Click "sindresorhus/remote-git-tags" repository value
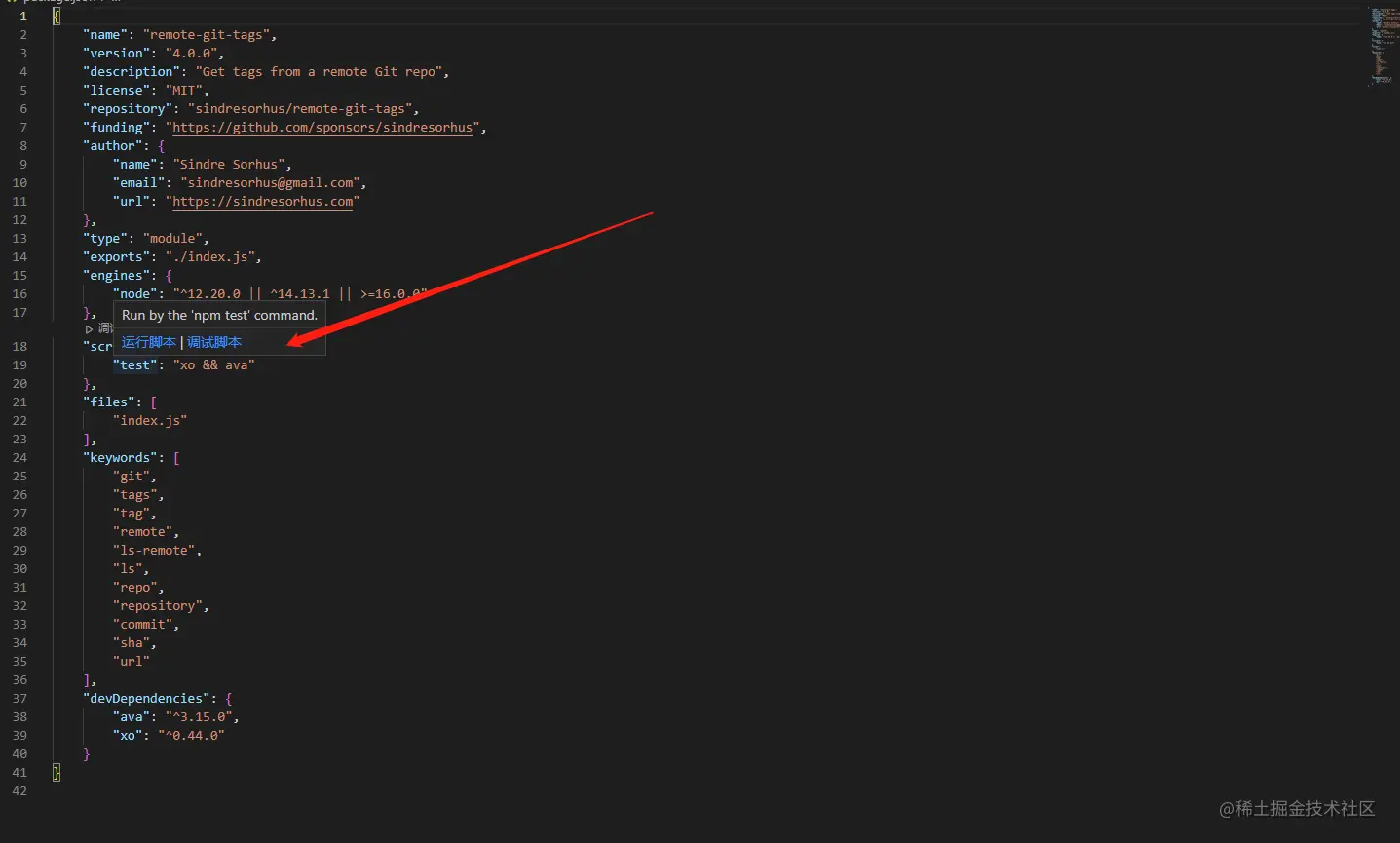 [300, 109]
